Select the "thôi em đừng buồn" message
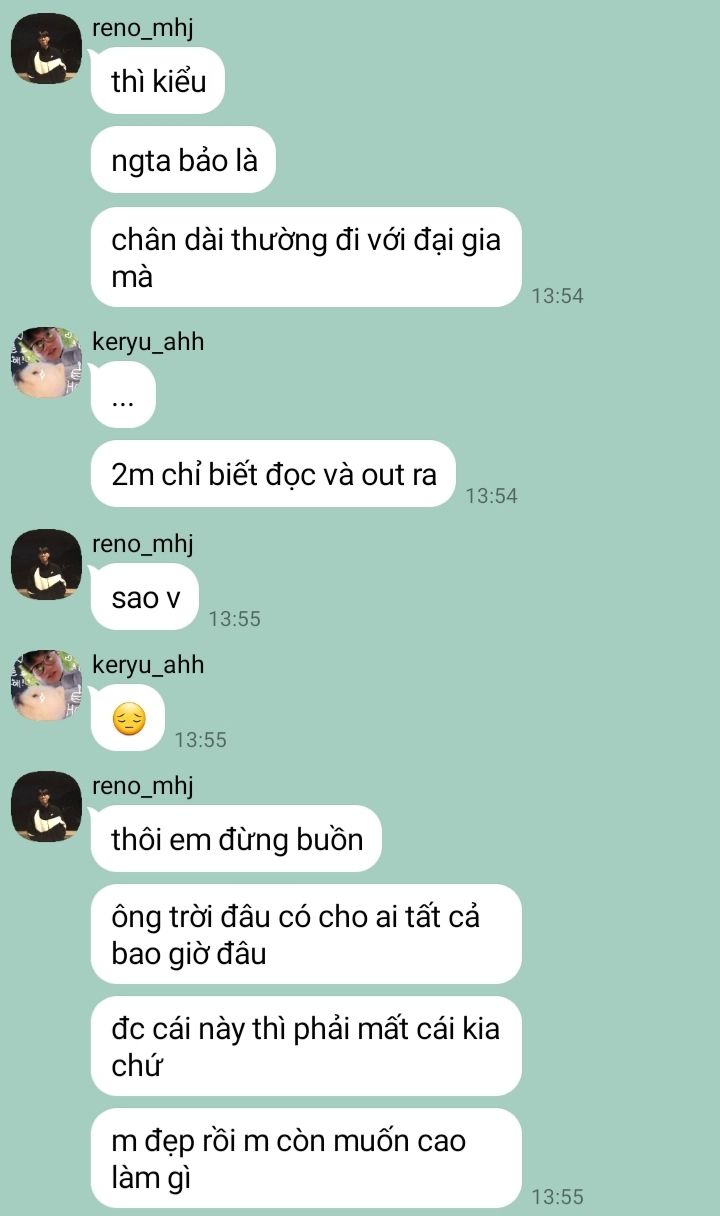The image size is (720, 1216). (237, 838)
